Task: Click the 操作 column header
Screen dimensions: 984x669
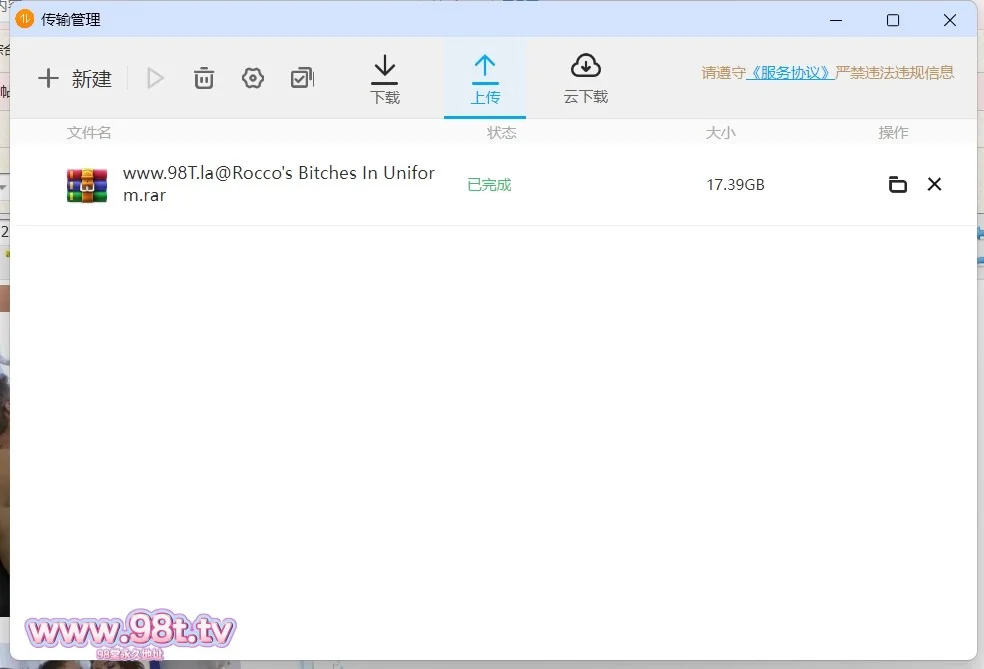Action: tap(893, 132)
